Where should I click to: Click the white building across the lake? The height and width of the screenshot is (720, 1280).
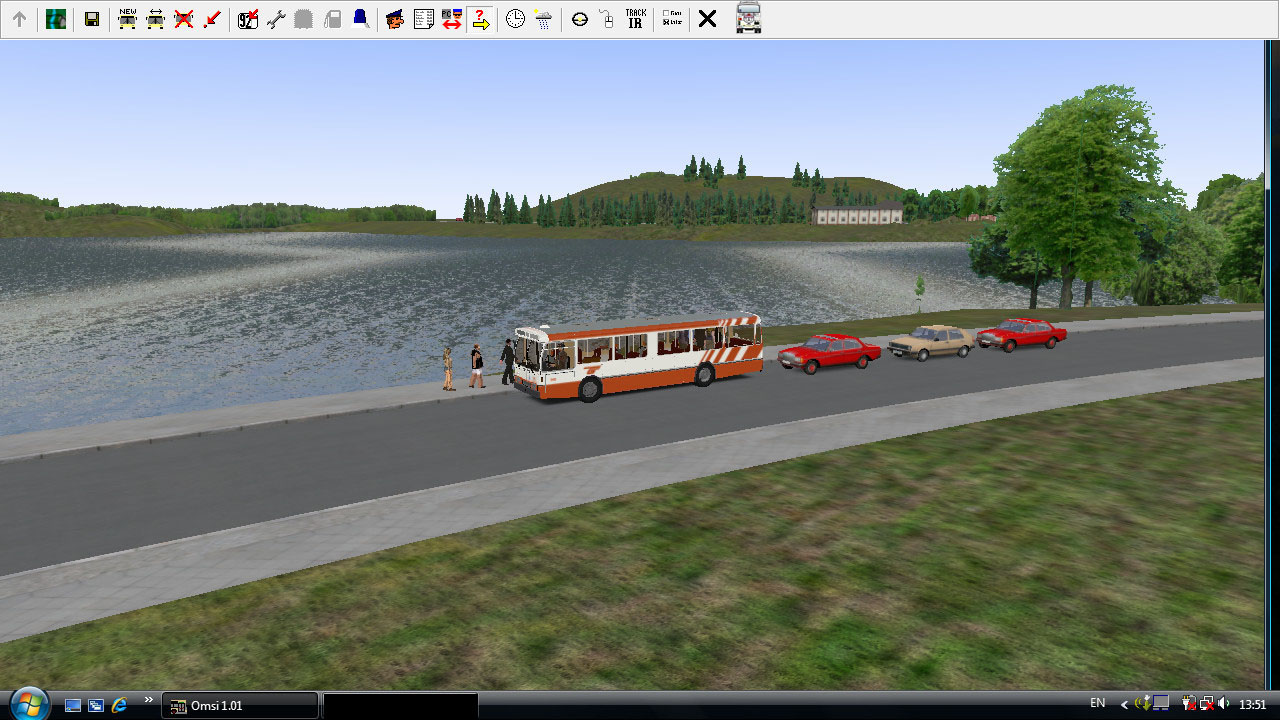[x=858, y=212]
